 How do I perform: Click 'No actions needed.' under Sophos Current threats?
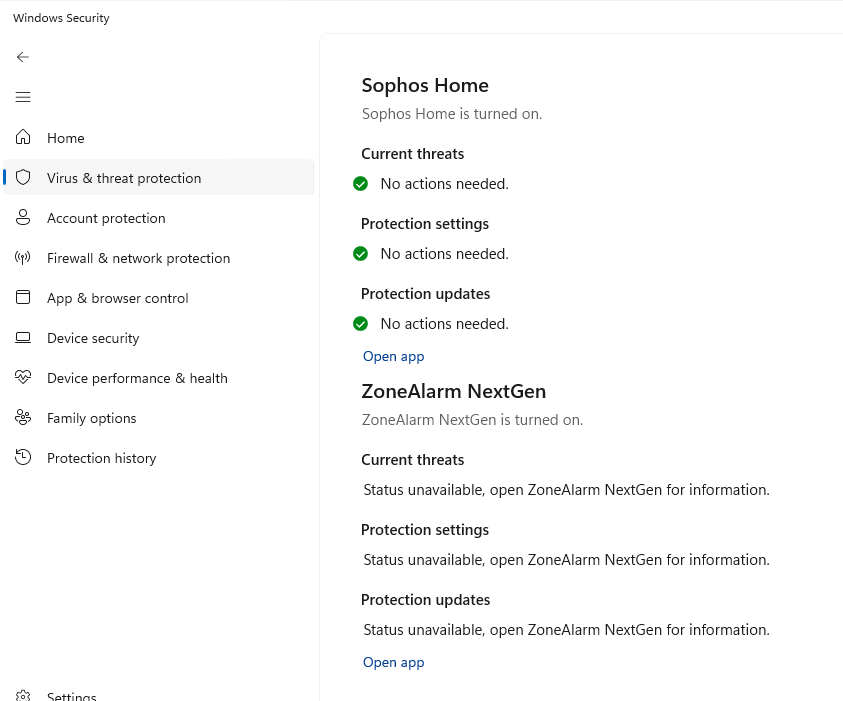[444, 184]
